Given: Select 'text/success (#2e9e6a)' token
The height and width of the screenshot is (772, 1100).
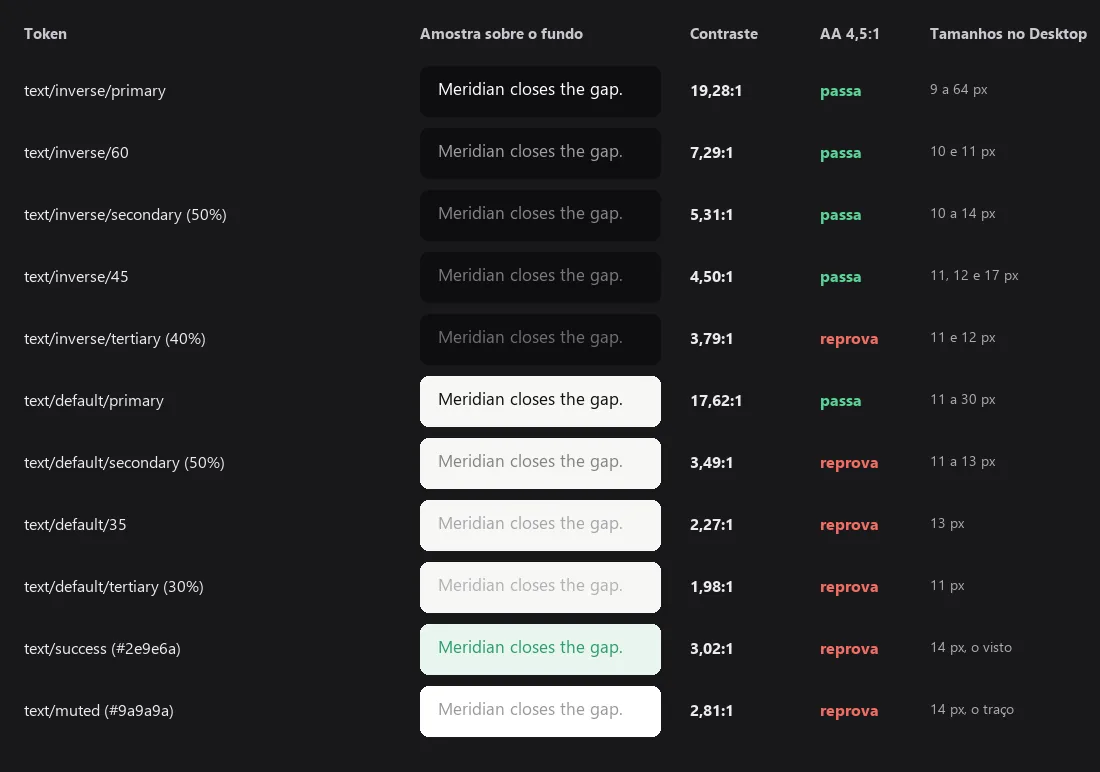Looking at the screenshot, I should (102, 648).
